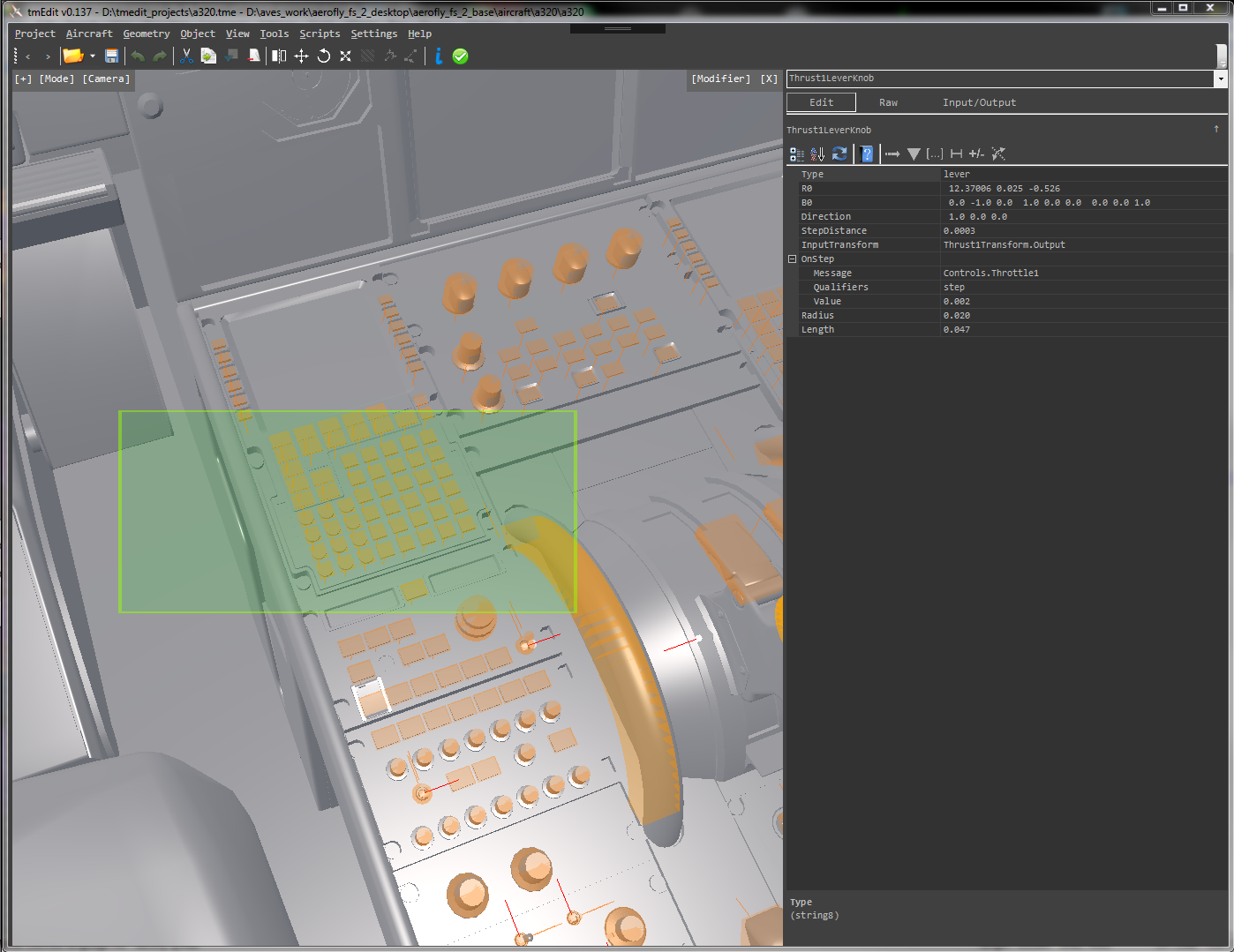The image size is (1234, 952).
Task: Open the Geometry menu
Action: (x=146, y=34)
